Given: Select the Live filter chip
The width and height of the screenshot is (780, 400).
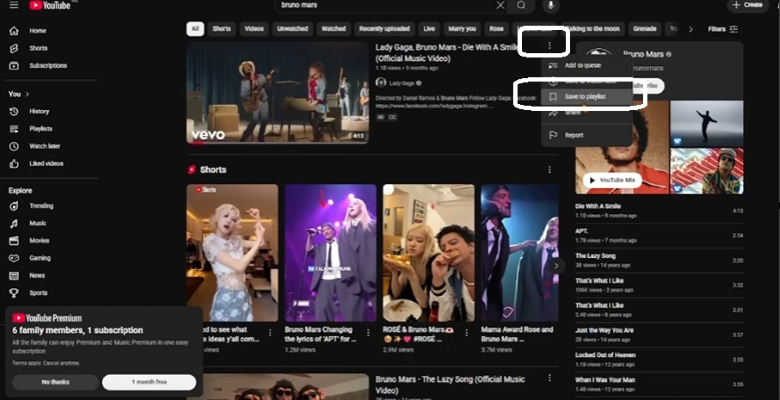Looking at the screenshot, I should click(429, 29).
